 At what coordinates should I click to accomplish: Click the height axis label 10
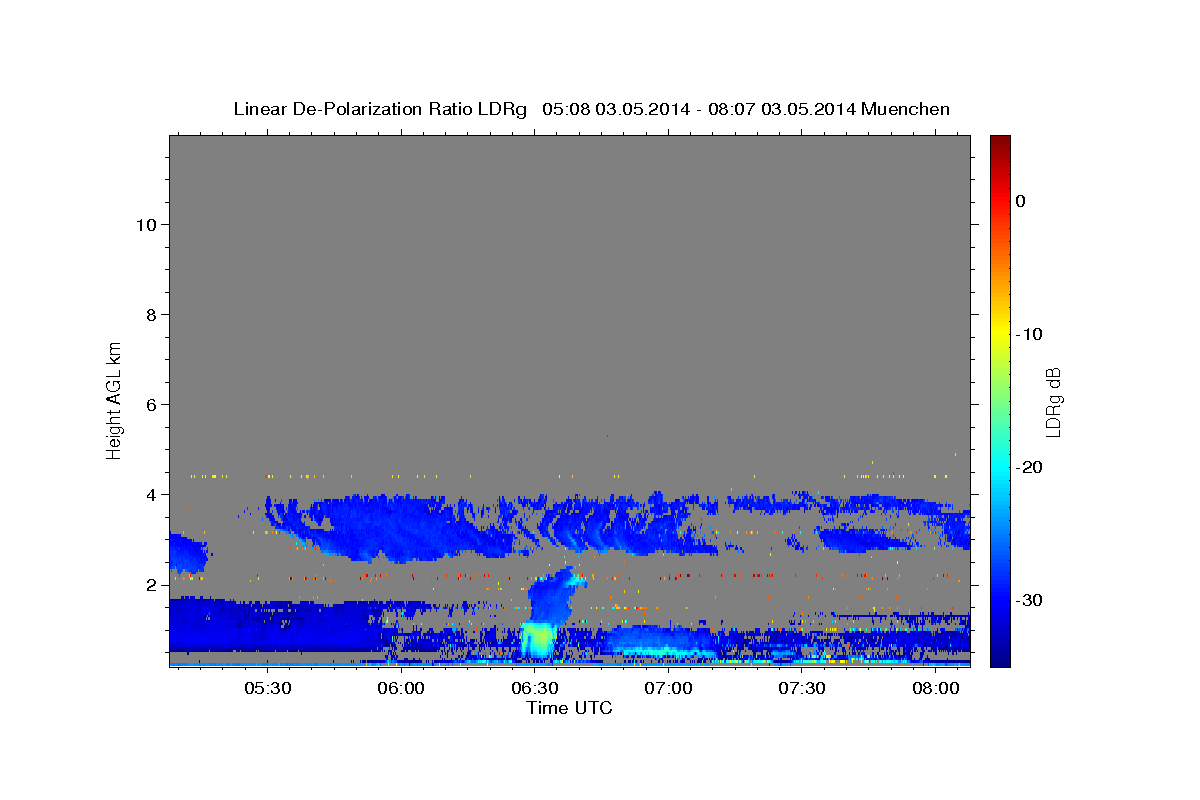coord(146,224)
